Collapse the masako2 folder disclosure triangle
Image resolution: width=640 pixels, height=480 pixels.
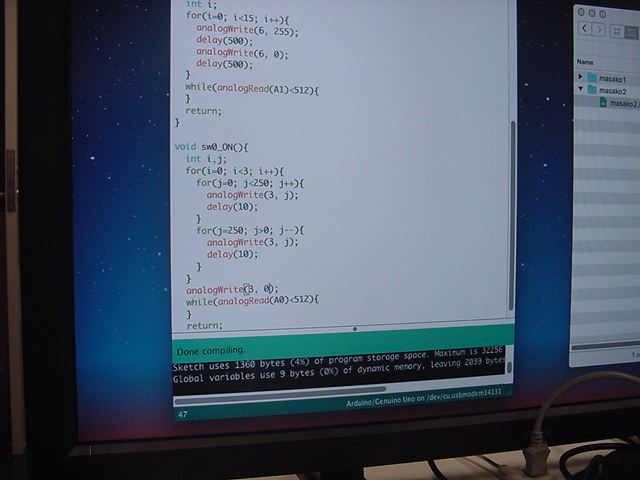[x=580, y=89]
